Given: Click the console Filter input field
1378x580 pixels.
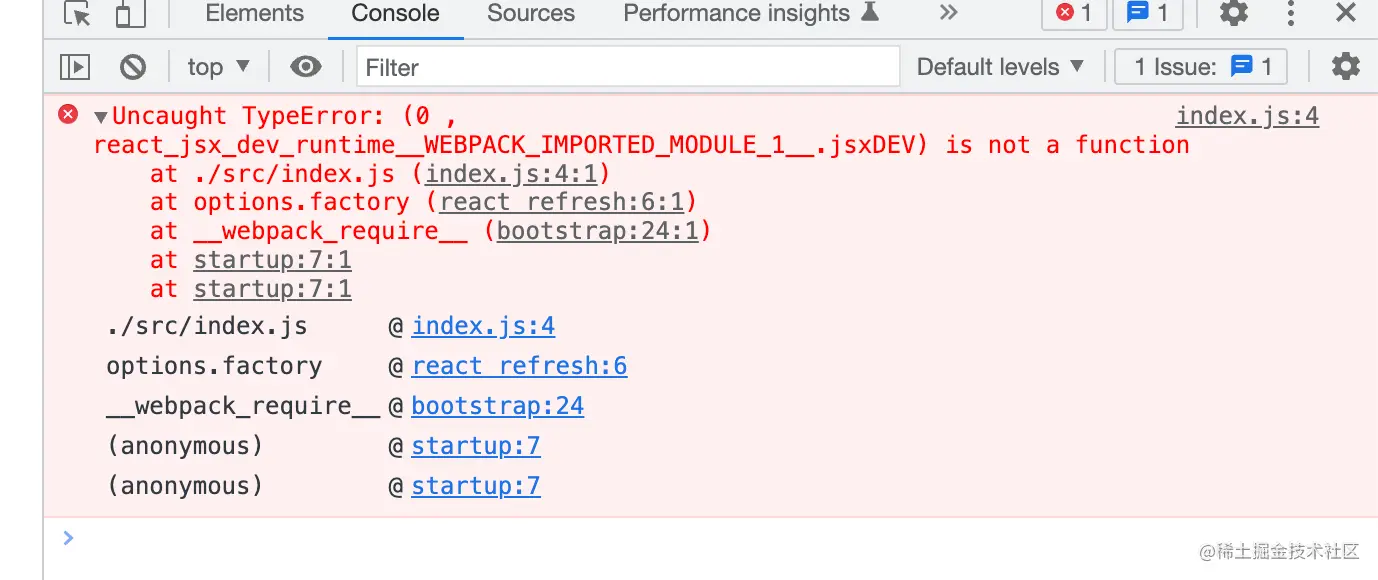Looking at the screenshot, I should tap(628, 67).
